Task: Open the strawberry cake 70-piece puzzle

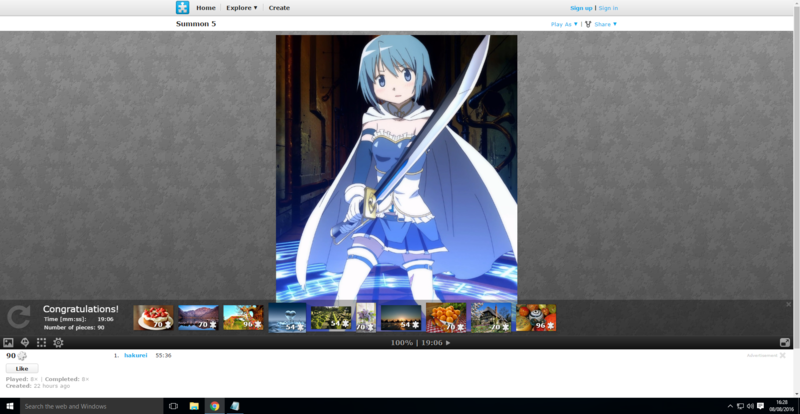Action: (153, 318)
